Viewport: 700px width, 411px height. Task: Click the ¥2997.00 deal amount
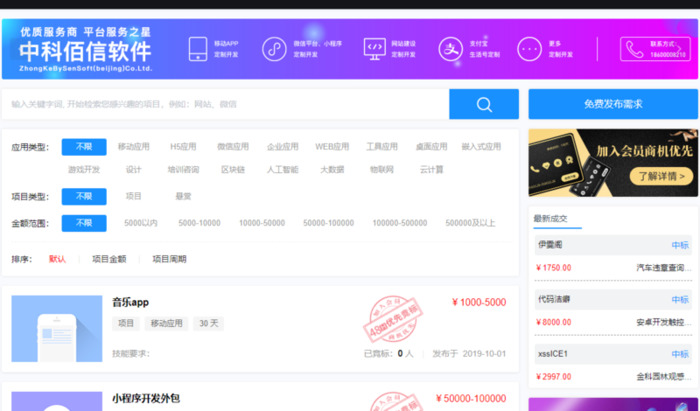tap(554, 377)
